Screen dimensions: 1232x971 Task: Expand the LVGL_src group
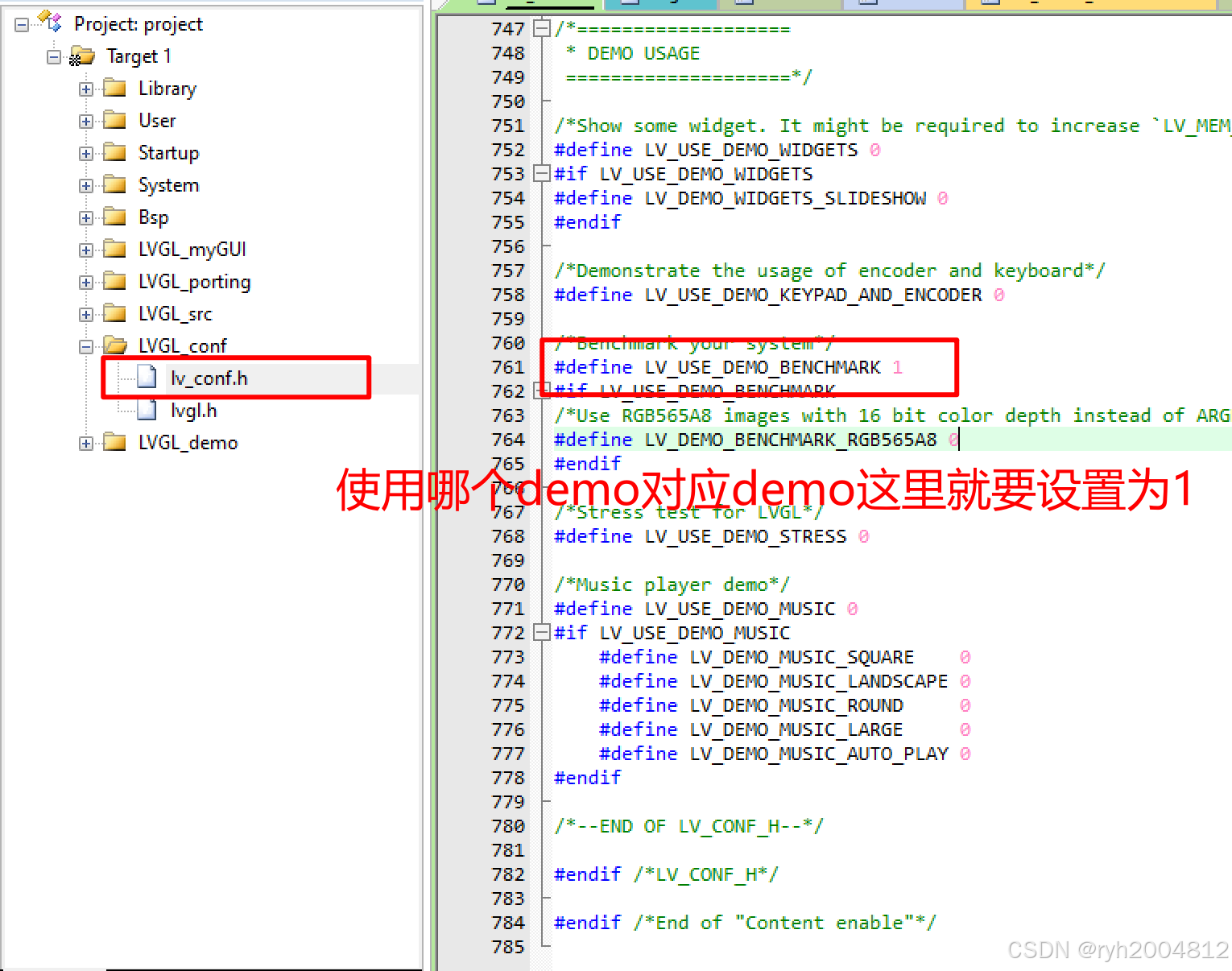(x=86, y=314)
